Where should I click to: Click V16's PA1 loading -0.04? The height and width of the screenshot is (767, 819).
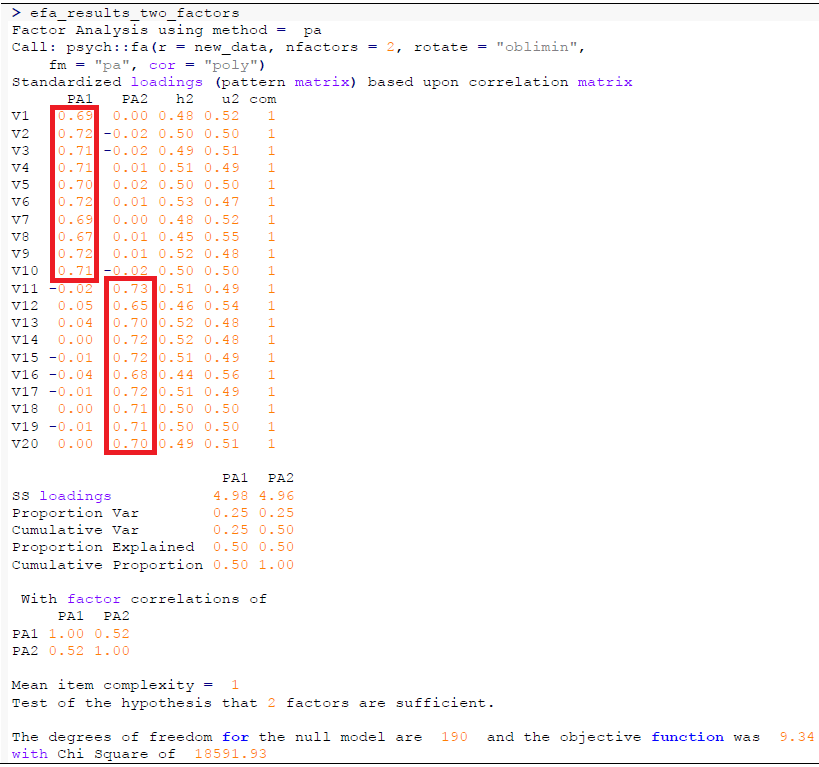pos(71,375)
